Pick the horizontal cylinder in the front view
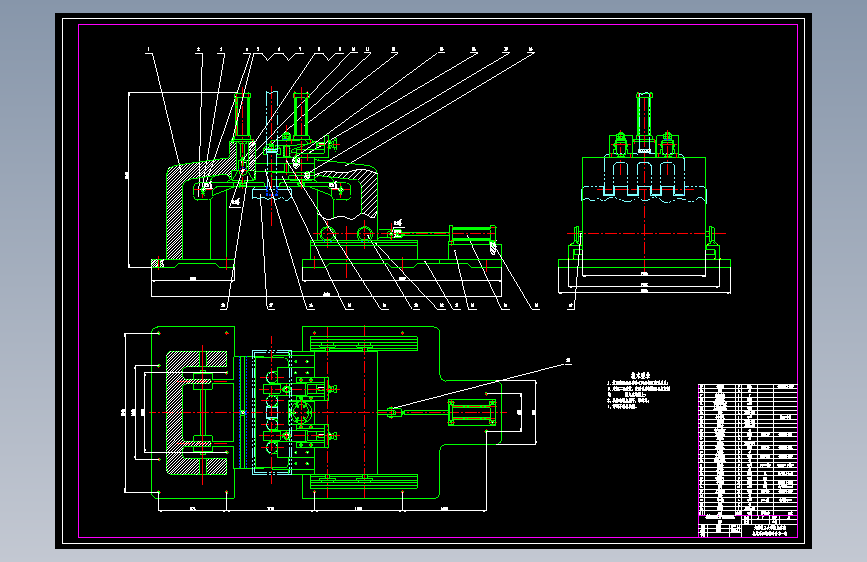867x562 pixels. pyautogui.click(x=473, y=235)
